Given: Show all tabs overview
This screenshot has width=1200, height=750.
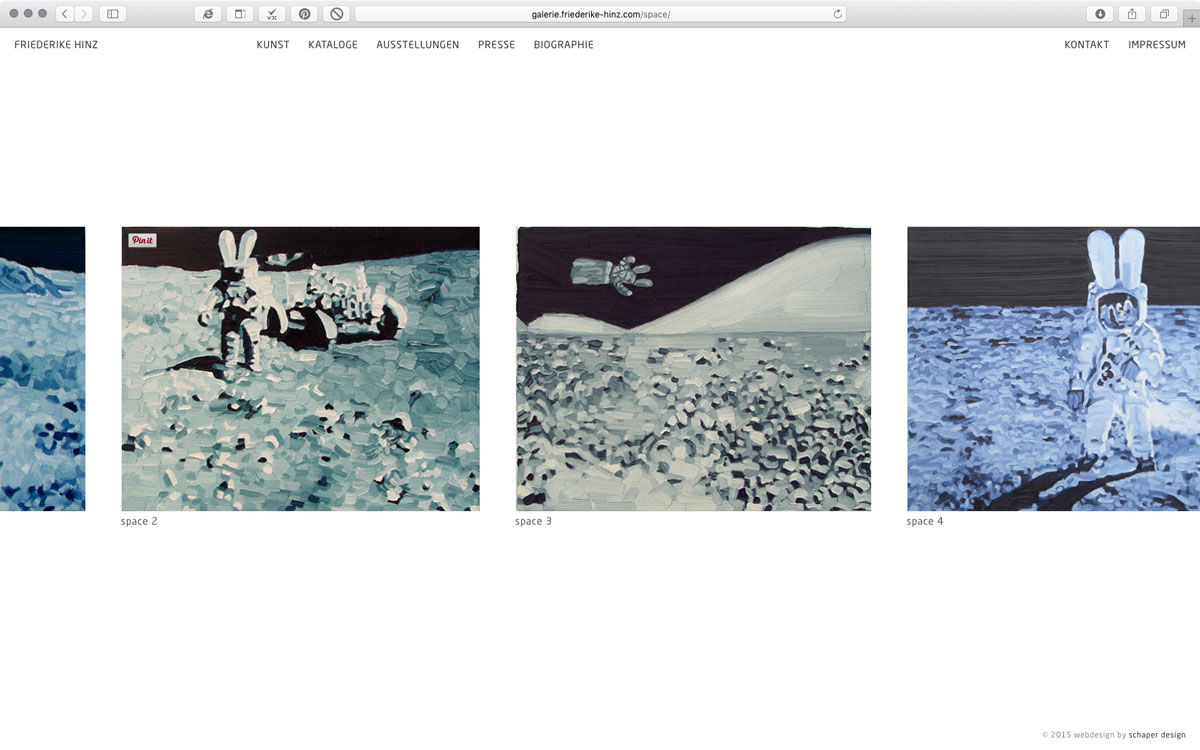Looking at the screenshot, I should coord(1164,14).
